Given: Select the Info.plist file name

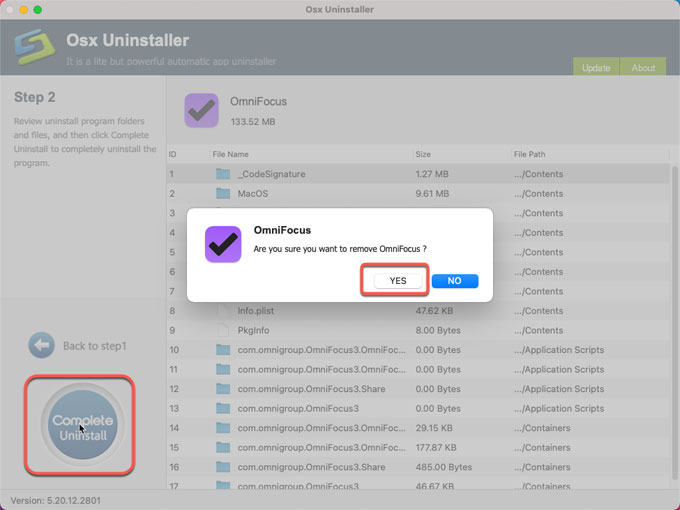Looking at the screenshot, I should tap(255, 311).
